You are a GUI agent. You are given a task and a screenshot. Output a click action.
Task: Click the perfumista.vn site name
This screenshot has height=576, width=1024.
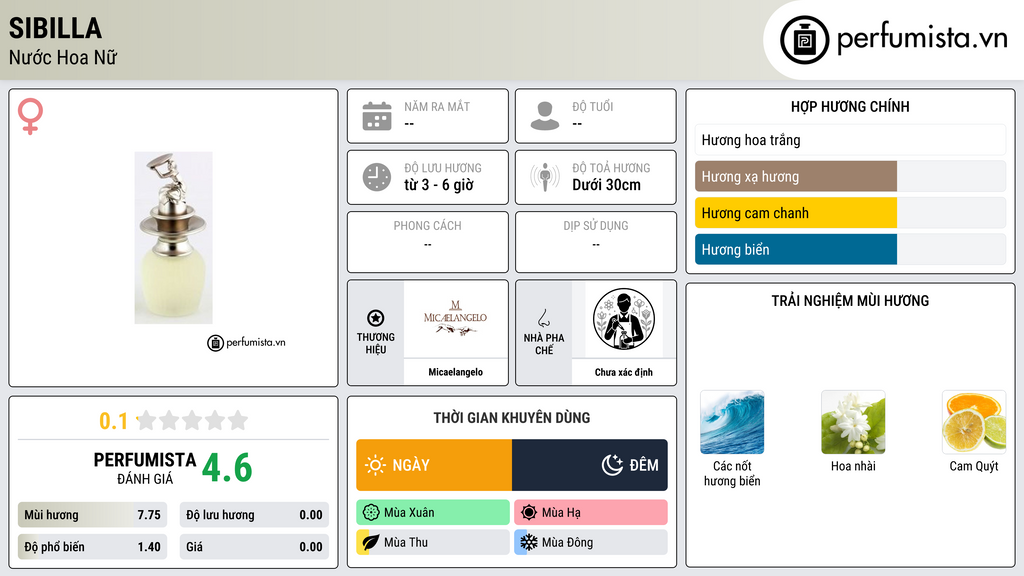pos(922,39)
